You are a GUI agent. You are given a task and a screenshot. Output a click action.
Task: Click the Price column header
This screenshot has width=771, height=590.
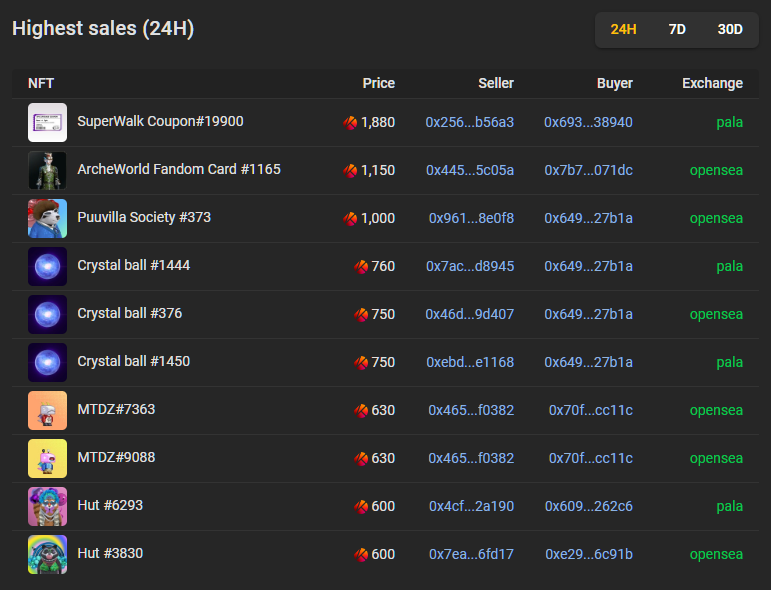point(379,83)
